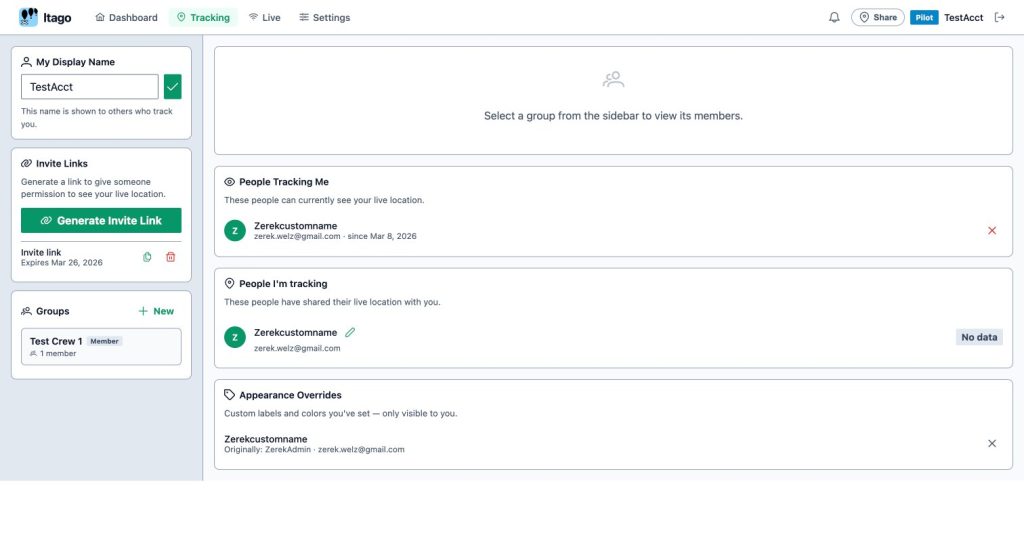This screenshot has height=543, width=1024.
Task: Click the Pilot badge
Action: [x=924, y=17]
